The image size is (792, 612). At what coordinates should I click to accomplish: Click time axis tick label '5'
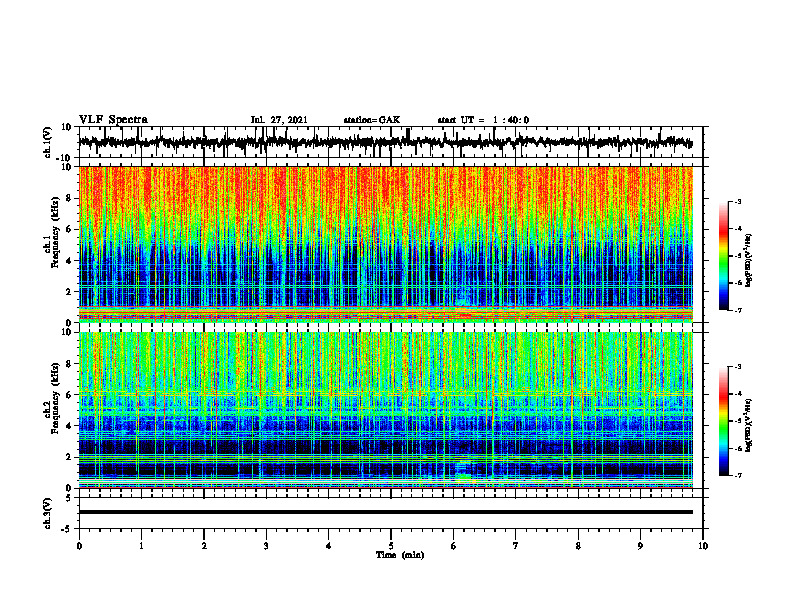click(391, 546)
